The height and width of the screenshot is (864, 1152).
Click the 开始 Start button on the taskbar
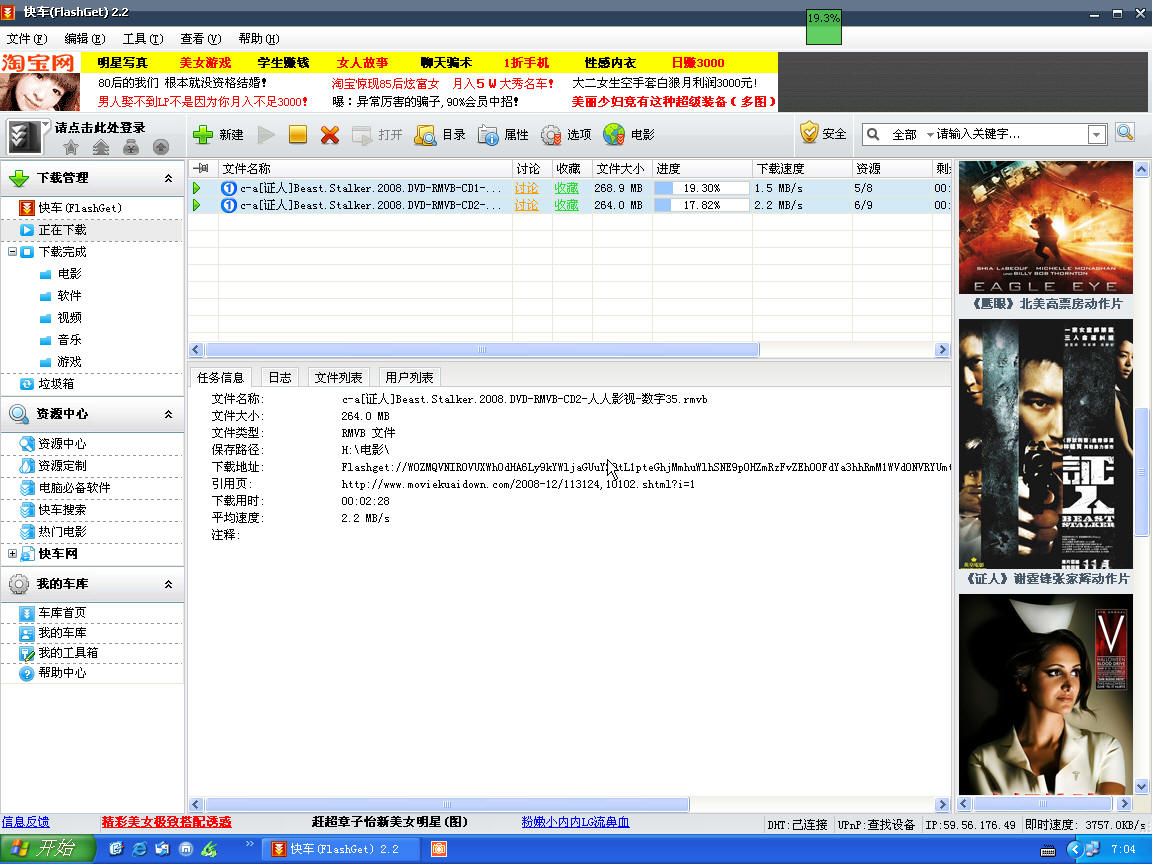(x=47, y=849)
